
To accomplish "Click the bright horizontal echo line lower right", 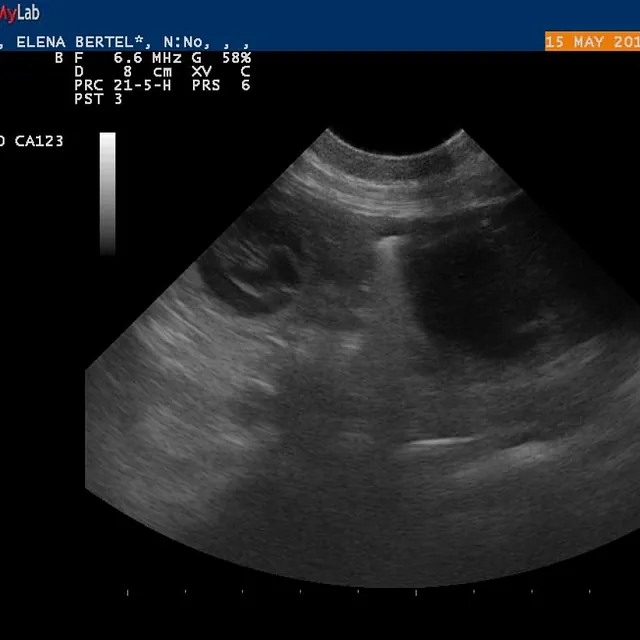I will pyautogui.click(x=440, y=441).
